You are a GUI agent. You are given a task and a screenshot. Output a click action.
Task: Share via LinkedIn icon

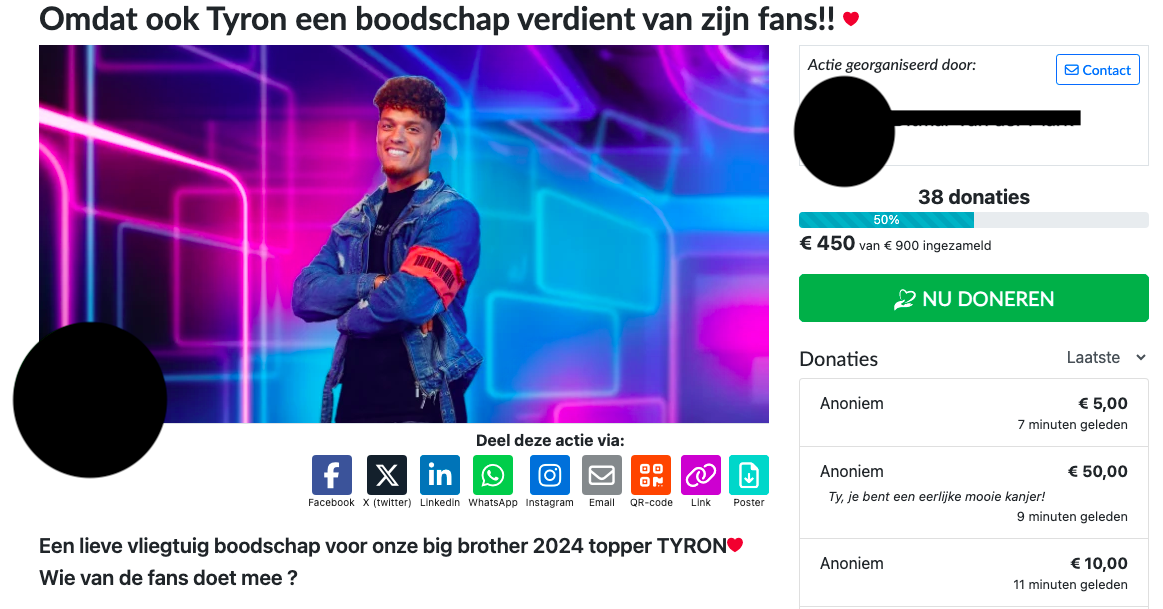coord(440,475)
